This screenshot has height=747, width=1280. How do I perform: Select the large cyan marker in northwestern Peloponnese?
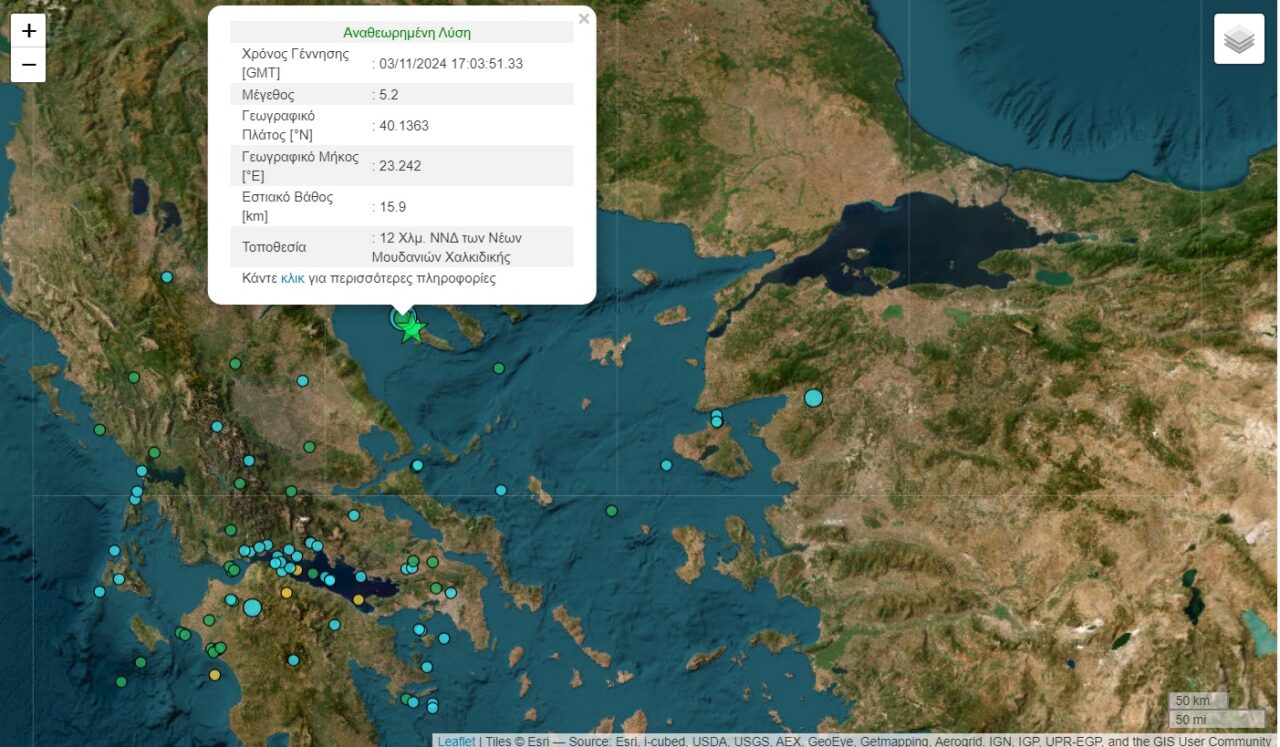[252, 607]
